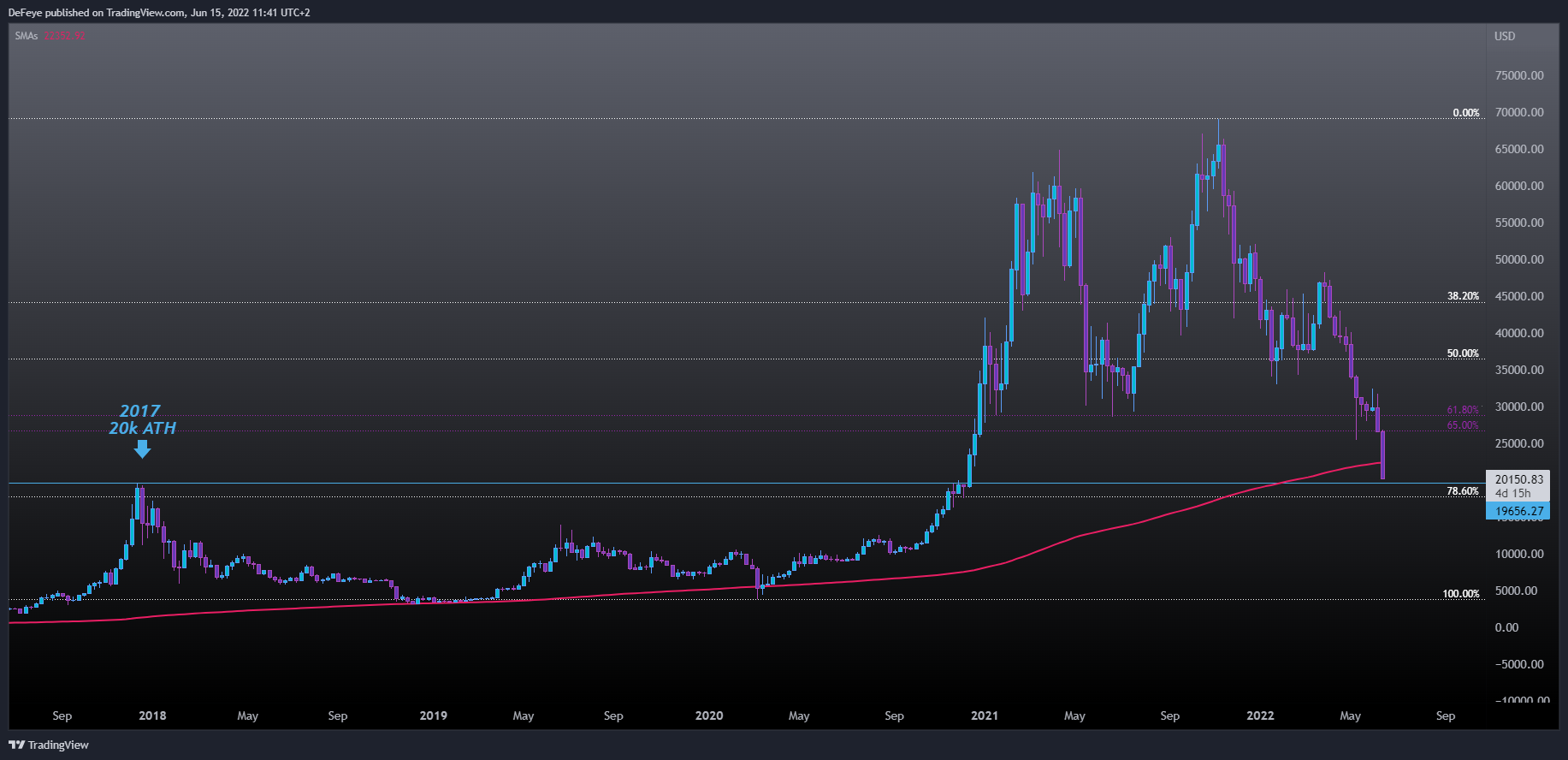Click the -5000.00 price axis label

1519,664
